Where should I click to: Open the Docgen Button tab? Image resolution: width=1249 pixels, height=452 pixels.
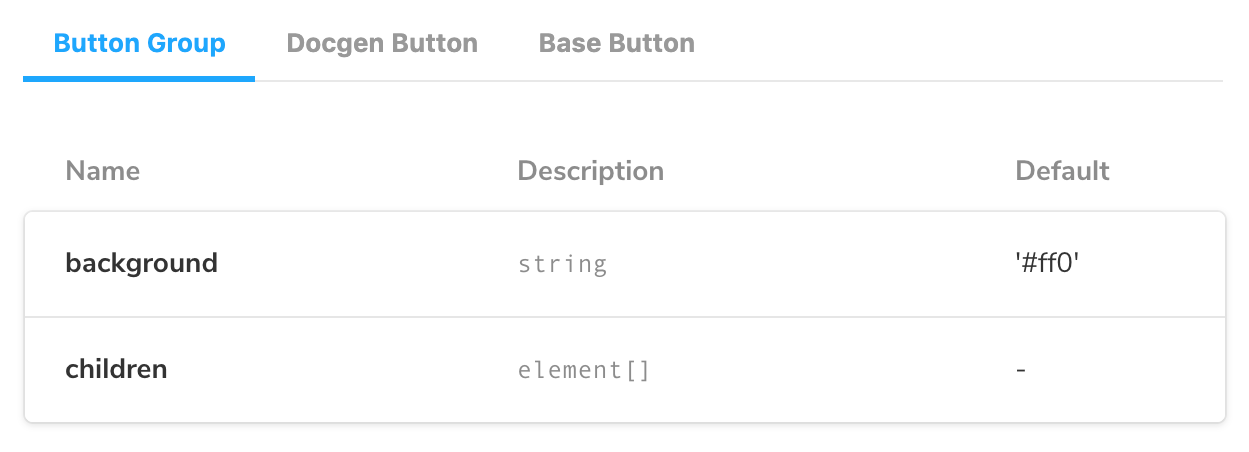coord(382,44)
